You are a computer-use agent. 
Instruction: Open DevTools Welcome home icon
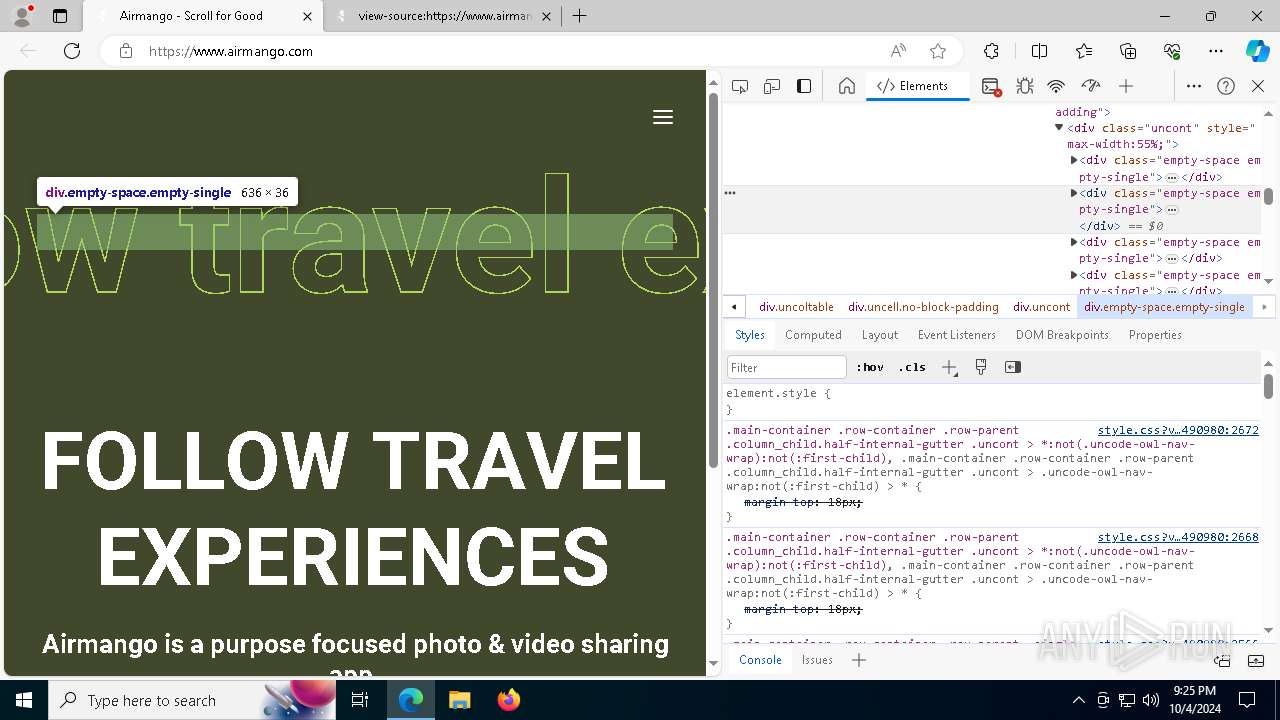(847, 86)
